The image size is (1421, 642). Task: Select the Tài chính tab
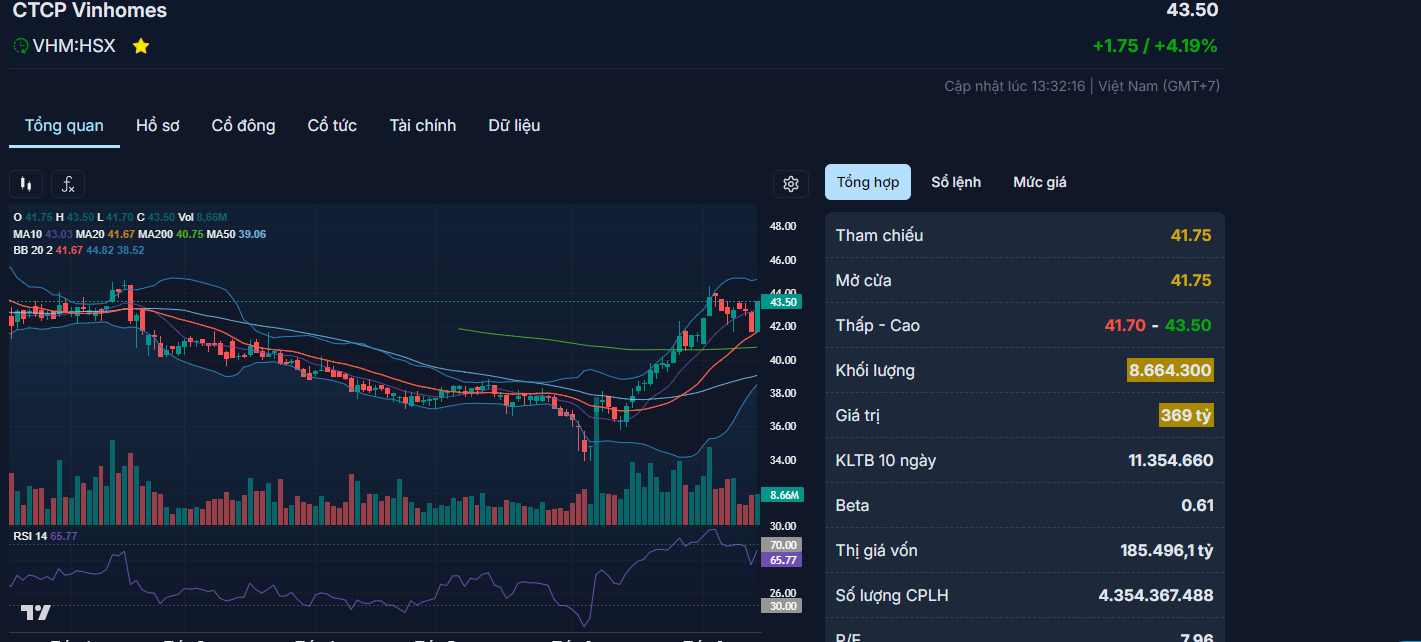(x=422, y=125)
